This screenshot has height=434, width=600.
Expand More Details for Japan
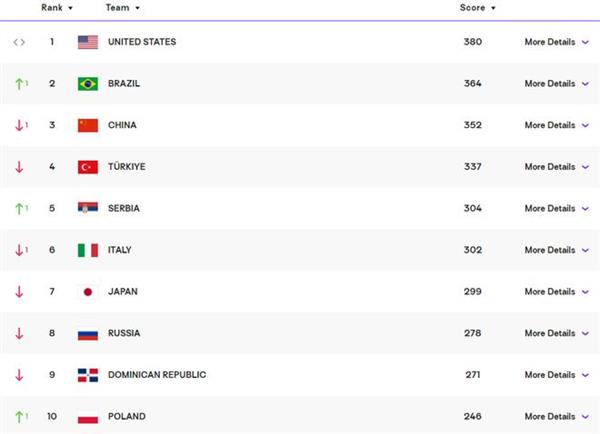click(556, 292)
